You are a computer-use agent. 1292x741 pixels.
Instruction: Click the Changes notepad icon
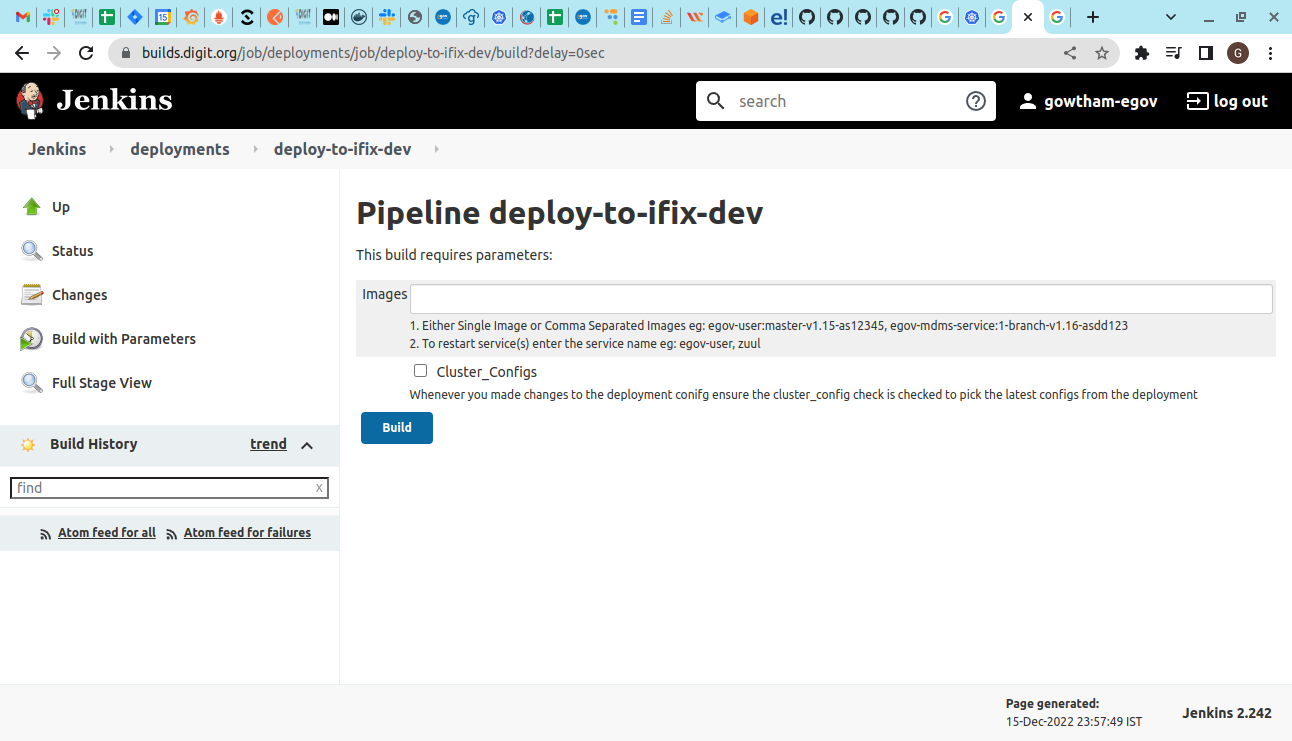coord(32,295)
